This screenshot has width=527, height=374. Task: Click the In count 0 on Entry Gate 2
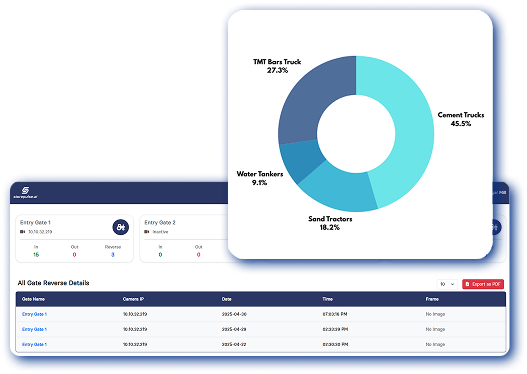(x=160, y=255)
